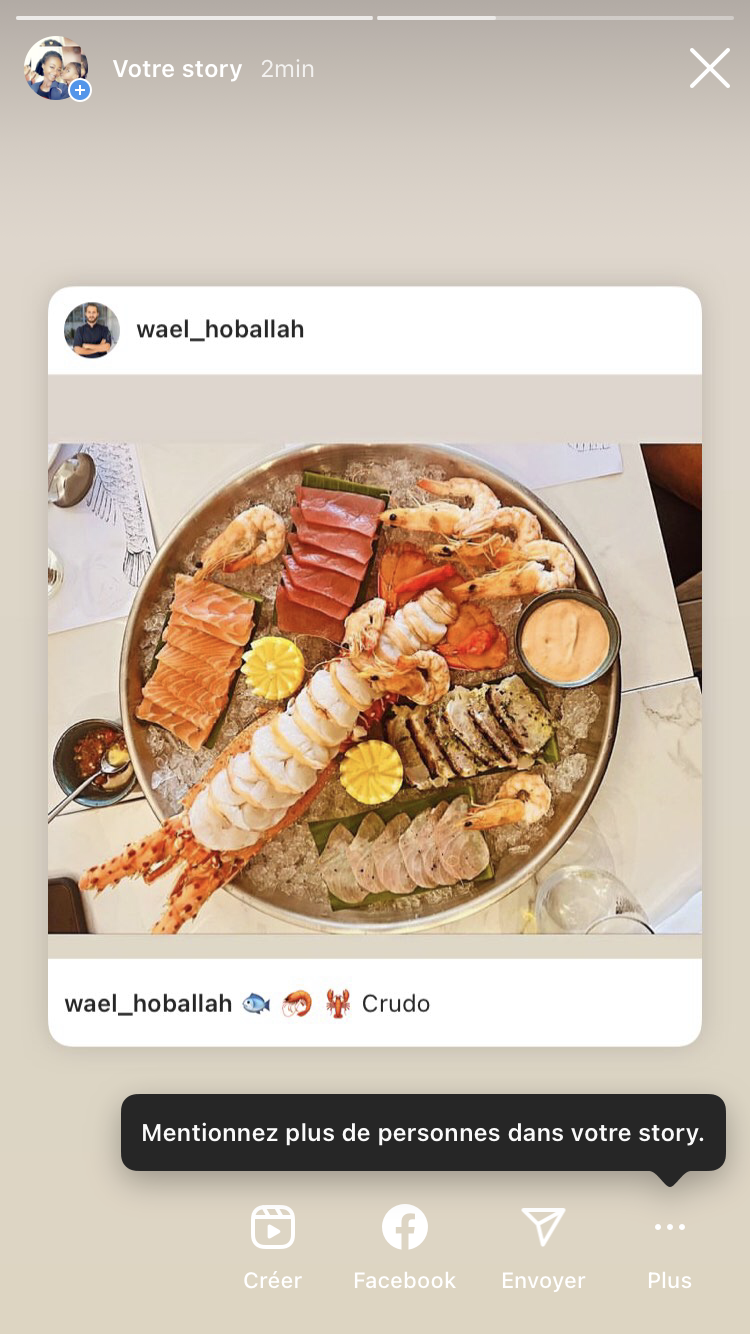Open your own story profile picture

point(56,68)
